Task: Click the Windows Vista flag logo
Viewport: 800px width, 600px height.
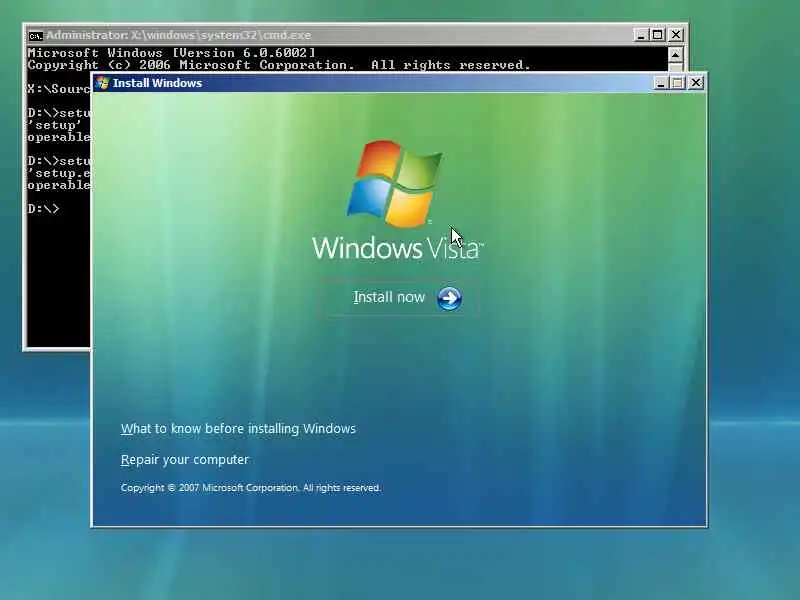Action: click(394, 184)
